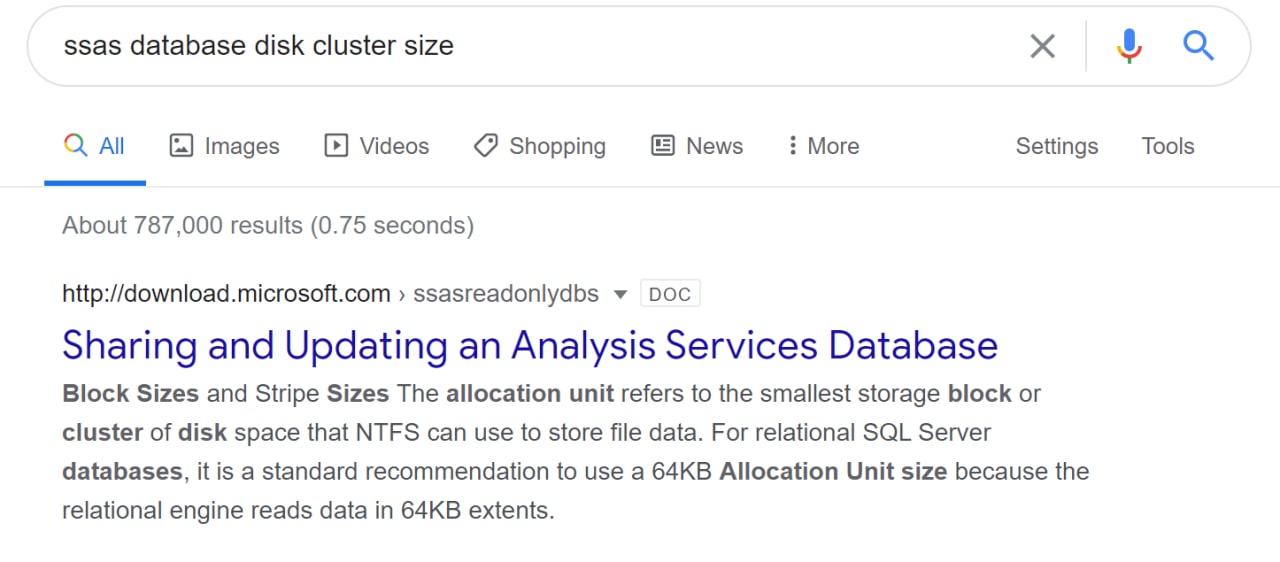The image size is (1280, 562).
Task: Switch to the Images tab
Action: (x=224, y=146)
